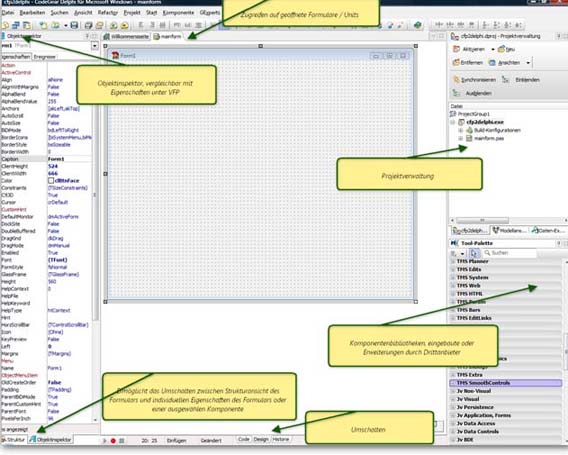Image resolution: width=568 pixels, height=455 pixels.
Task: Click the Einblenden tree icon
Action: point(505,80)
